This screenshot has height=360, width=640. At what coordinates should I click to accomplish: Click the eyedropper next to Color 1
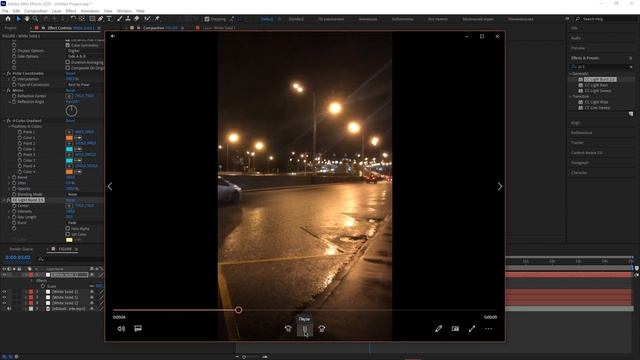tap(78, 138)
